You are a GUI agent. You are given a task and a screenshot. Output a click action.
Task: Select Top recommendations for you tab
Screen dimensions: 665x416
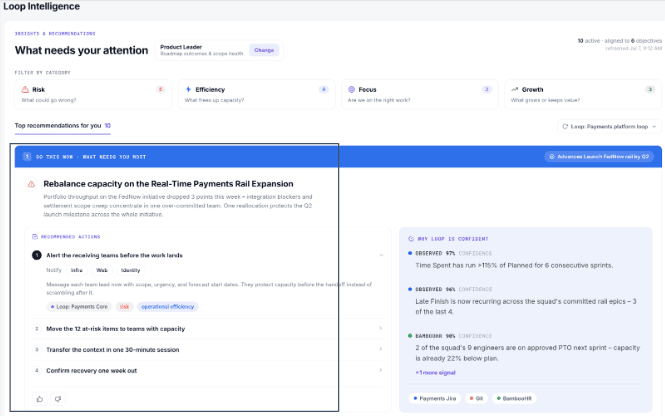coord(62,126)
